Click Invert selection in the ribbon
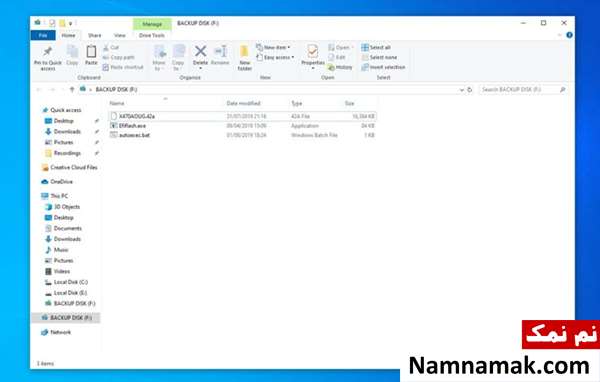The height and width of the screenshot is (382, 600). (x=383, y=67)
